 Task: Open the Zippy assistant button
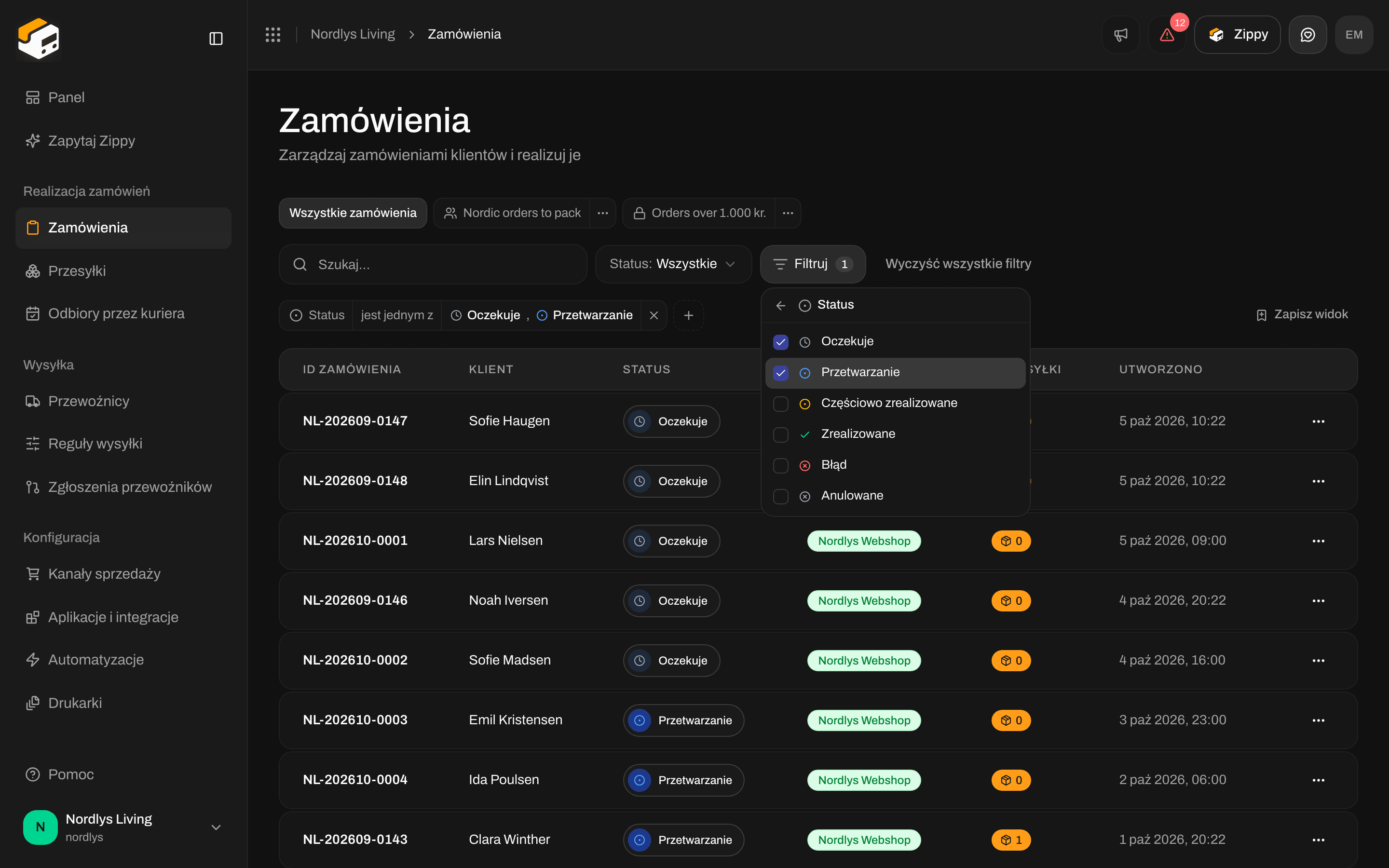[1237, 34]
